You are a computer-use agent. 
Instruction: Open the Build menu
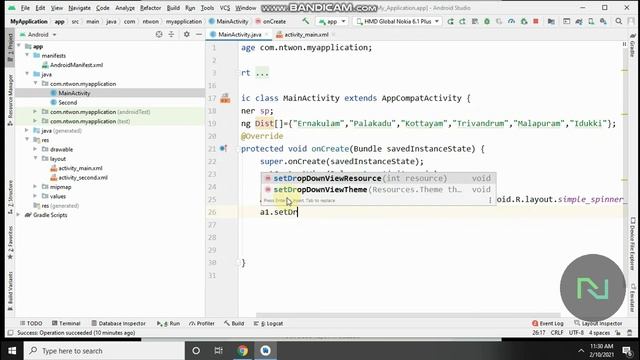pyautogui.click(x=173, y=8)
